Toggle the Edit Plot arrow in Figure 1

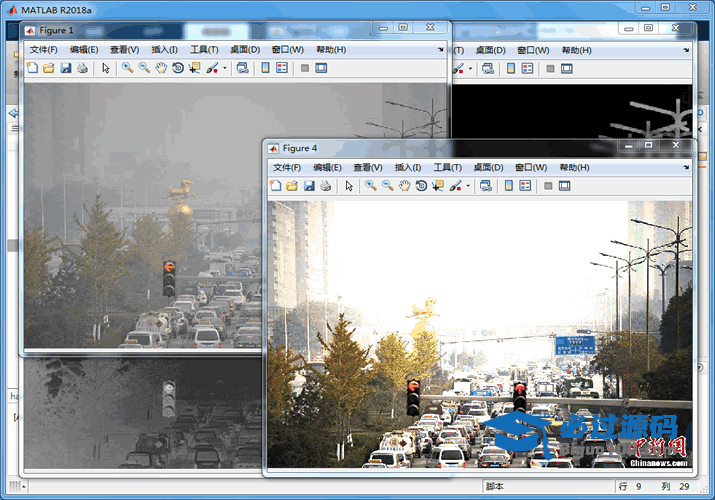point(106,68)
